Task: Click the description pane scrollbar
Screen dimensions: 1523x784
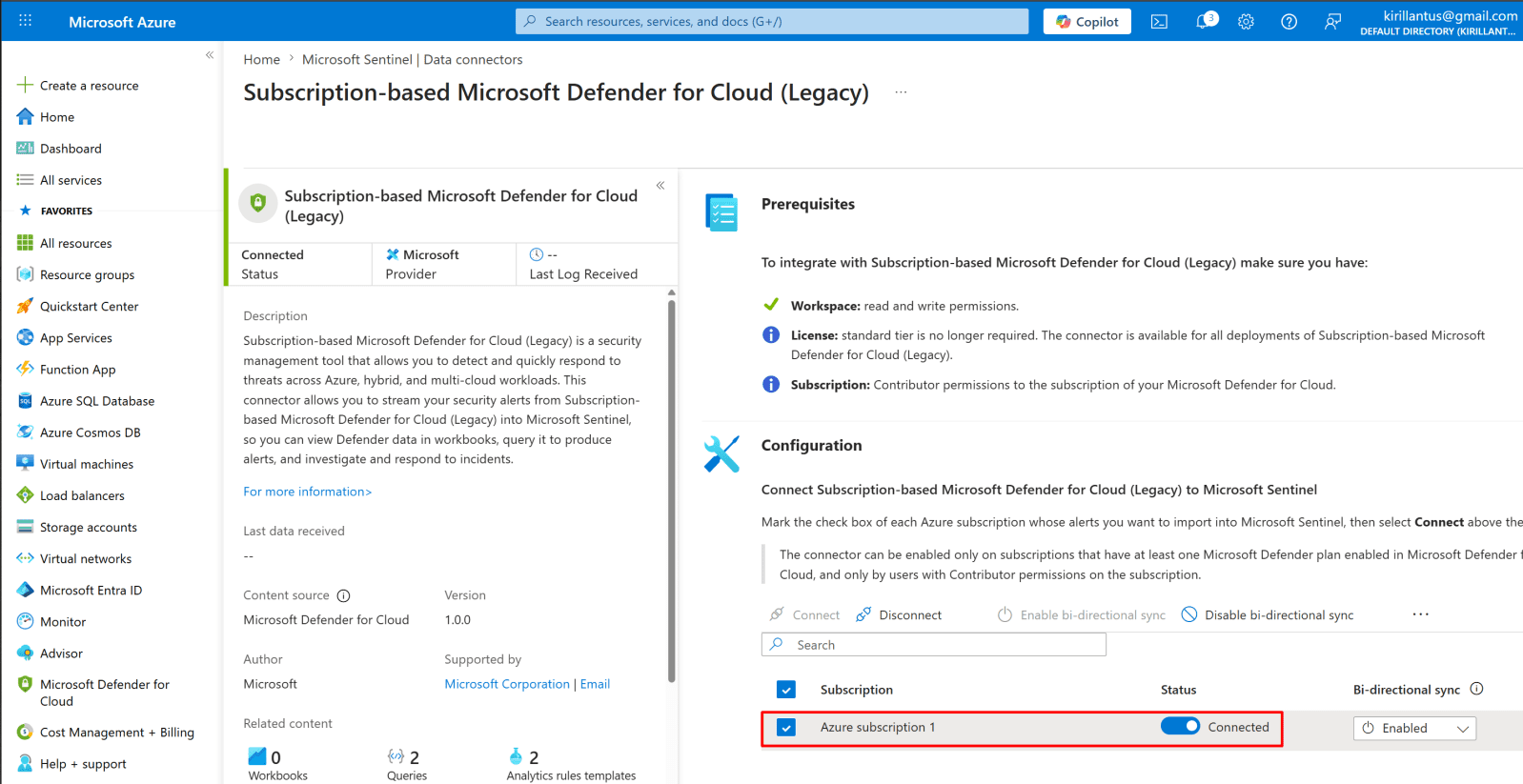Action: (672, 491)
